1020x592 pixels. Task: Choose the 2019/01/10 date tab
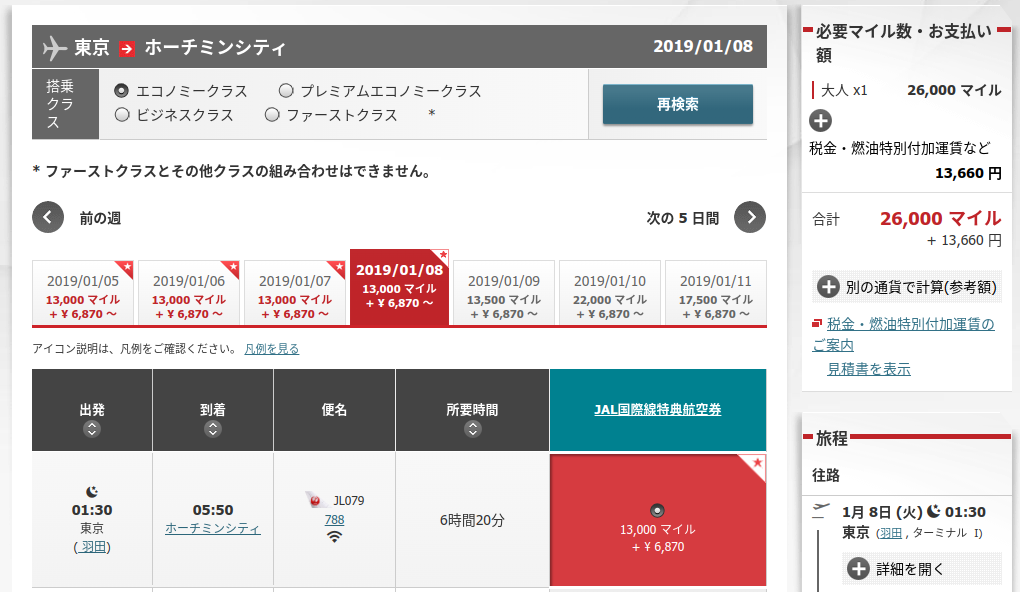[x=610, y=292]
